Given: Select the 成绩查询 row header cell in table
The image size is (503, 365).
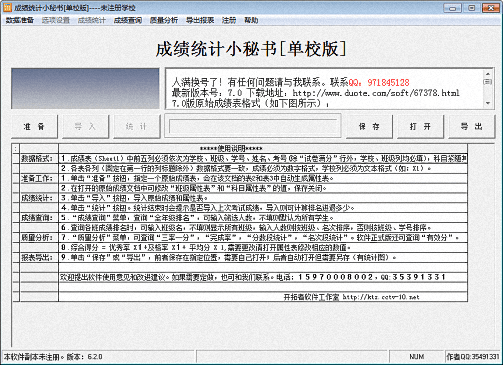Looking at the screenshot, I should (39, 218).
